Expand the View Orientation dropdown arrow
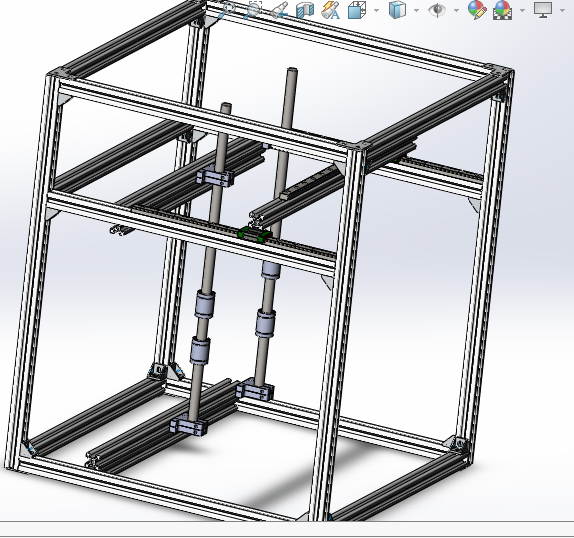This screenshot has height=538, width=574. [376, 11]
